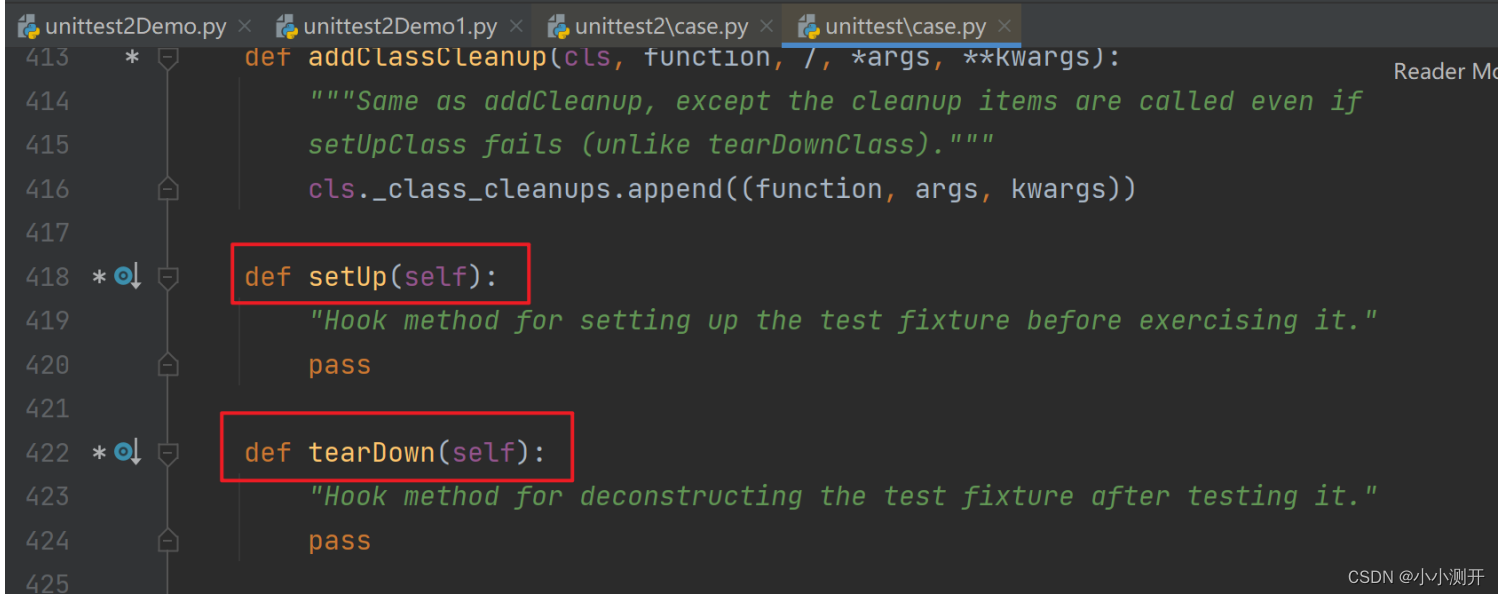
Task: Close the unittest2Demo1.py tab
Action: click(516, 25)
